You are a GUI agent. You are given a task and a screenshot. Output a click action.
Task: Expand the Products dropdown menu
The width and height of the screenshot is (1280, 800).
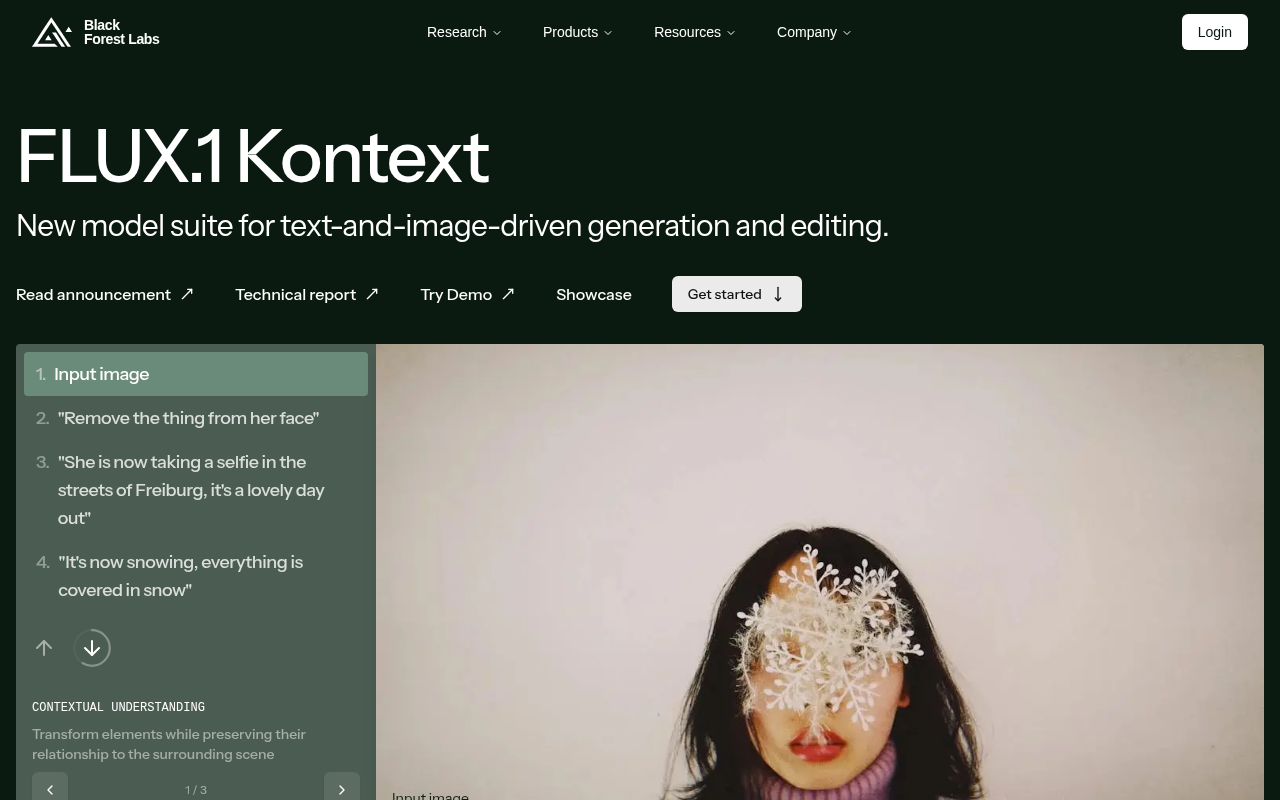(577, 32)
